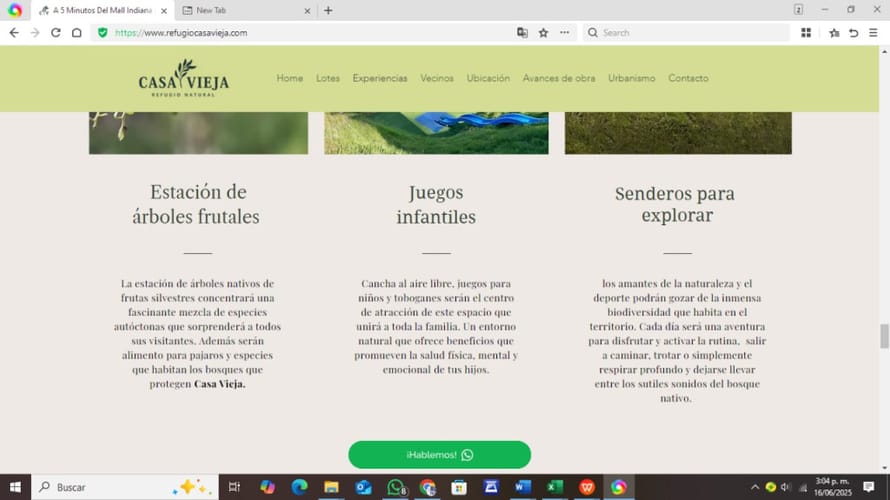
Task: Click the fruit tree station image
Action: click(199, 133)
